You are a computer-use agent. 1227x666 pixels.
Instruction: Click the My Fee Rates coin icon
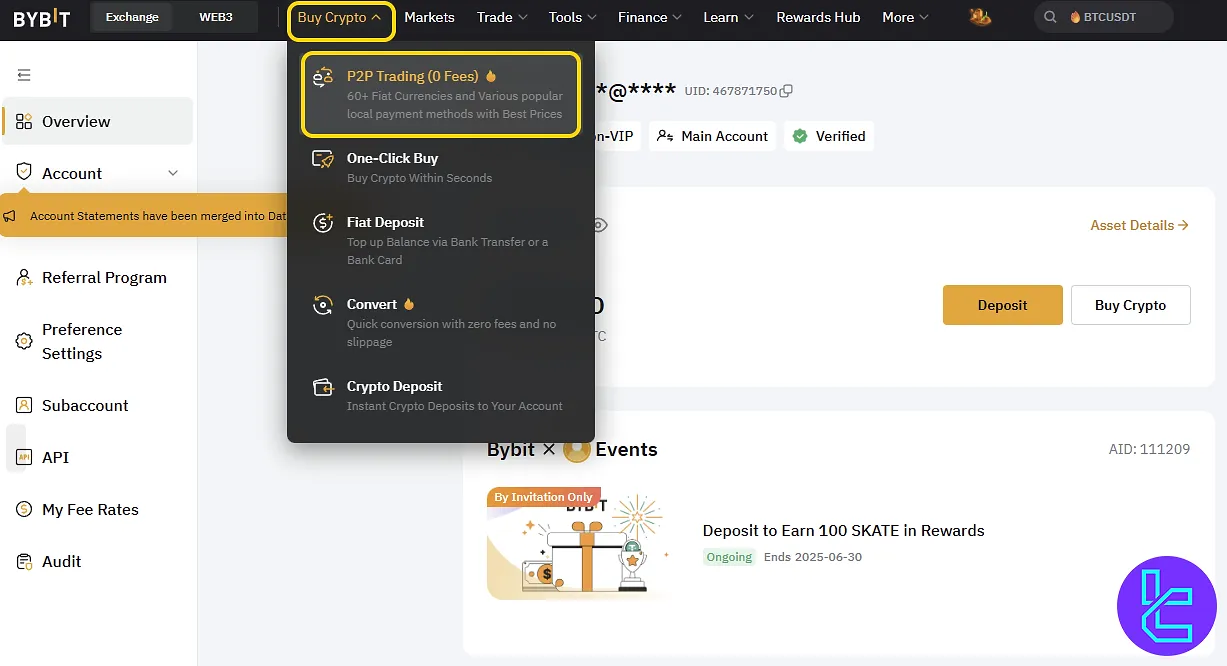(x=24, y=509)
